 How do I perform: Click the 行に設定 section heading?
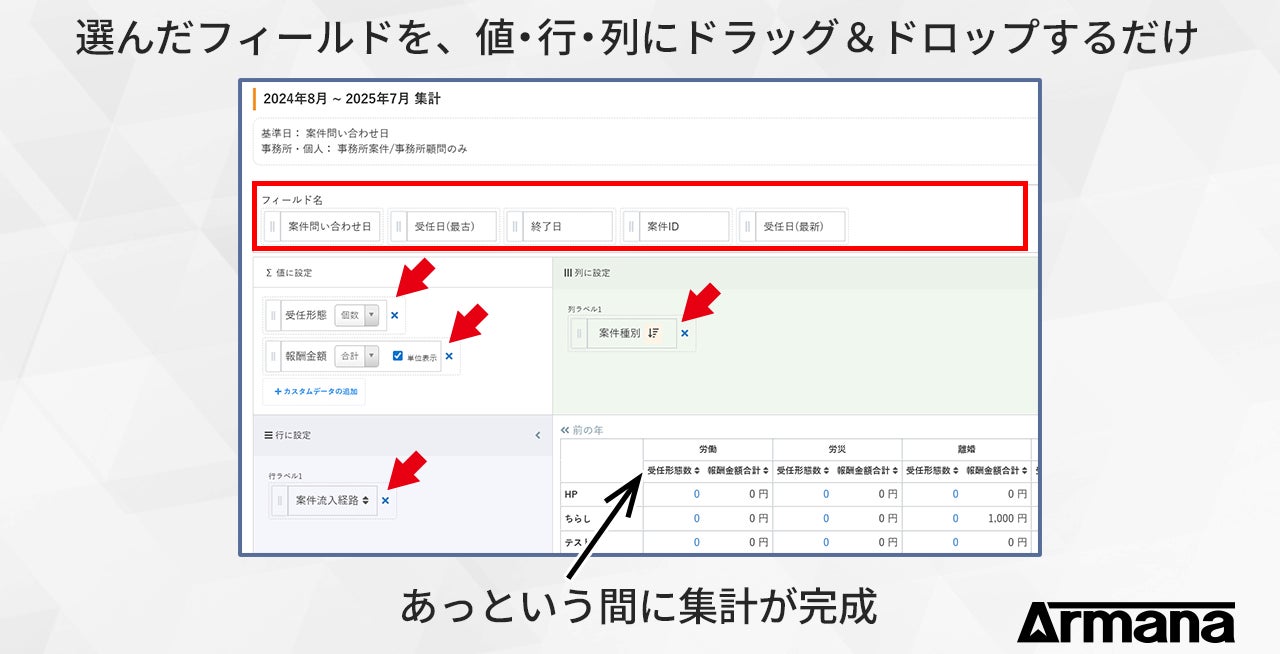coord(288,436)
